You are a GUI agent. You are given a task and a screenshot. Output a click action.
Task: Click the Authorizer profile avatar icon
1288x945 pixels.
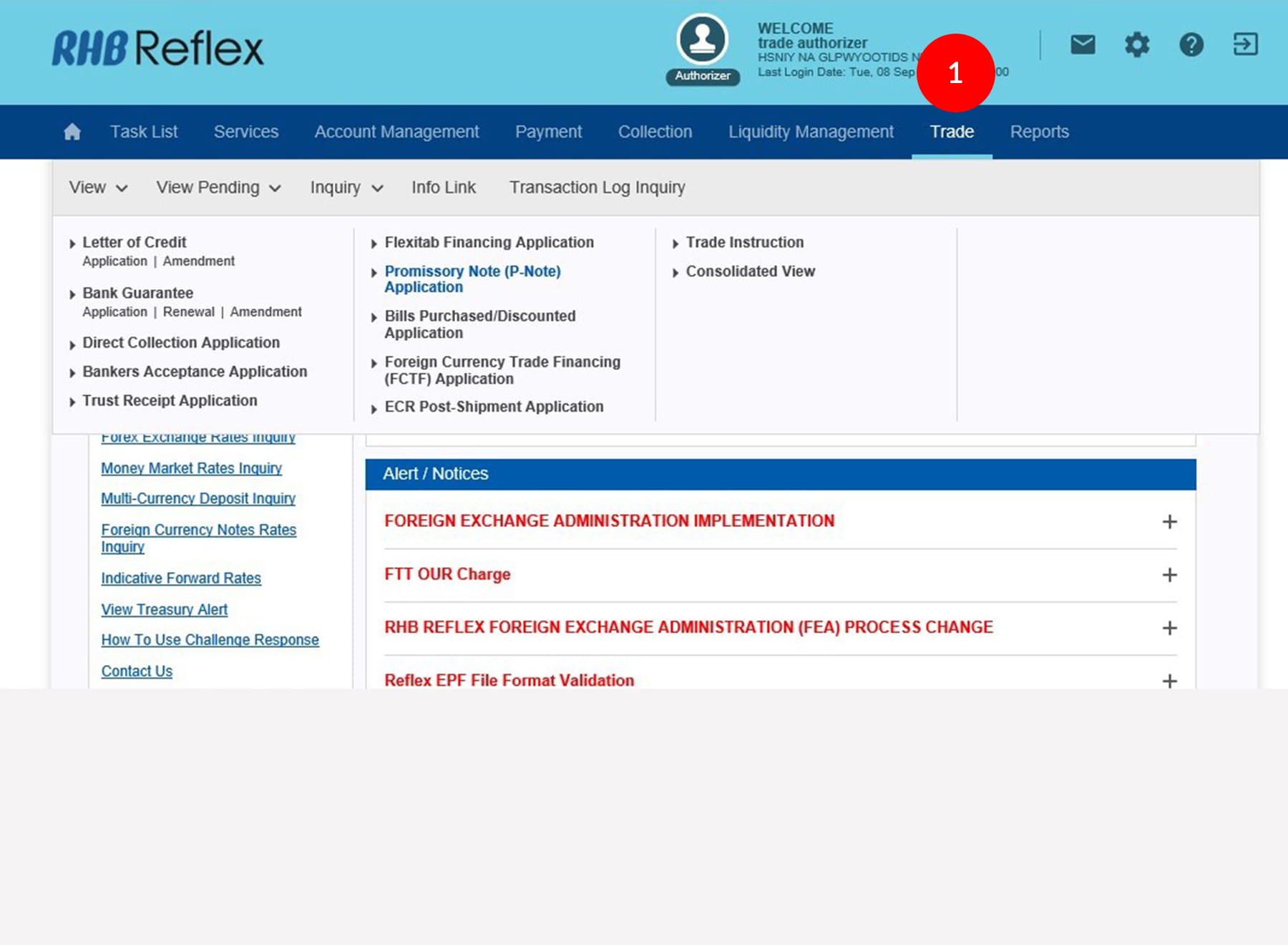[702, 40]
